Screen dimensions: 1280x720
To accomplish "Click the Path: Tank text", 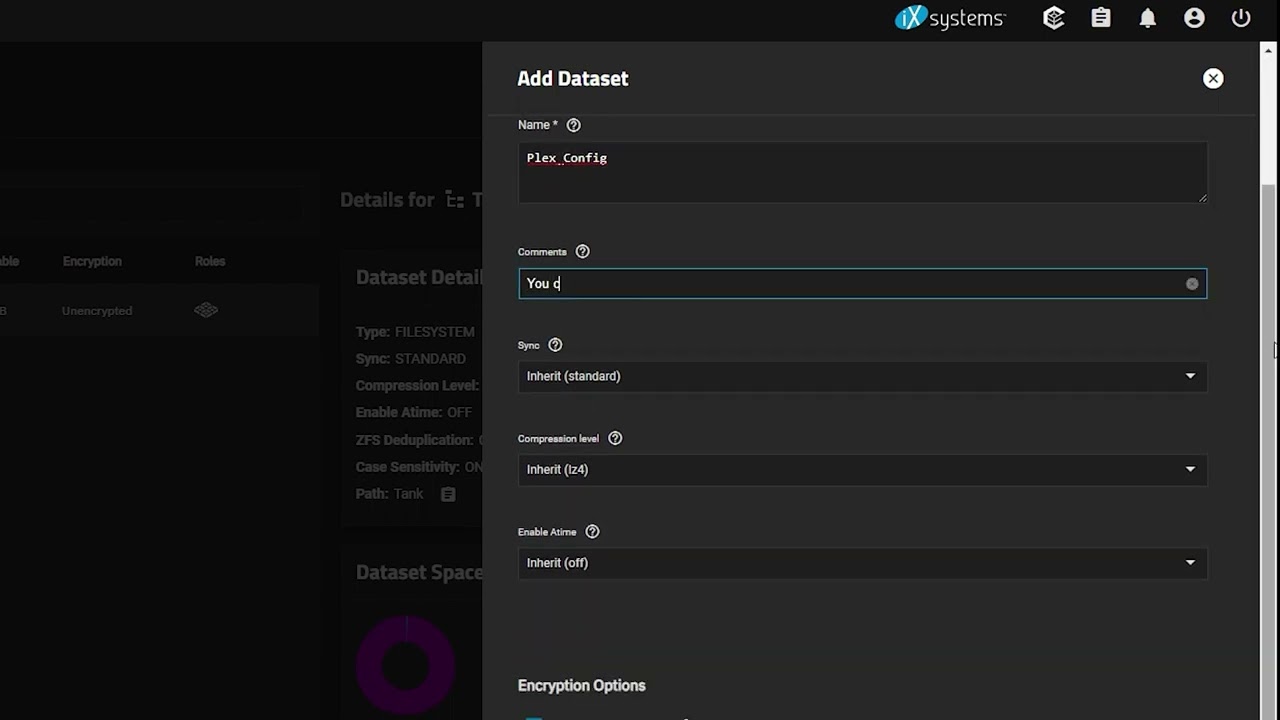I will click(x=390, y=494).
